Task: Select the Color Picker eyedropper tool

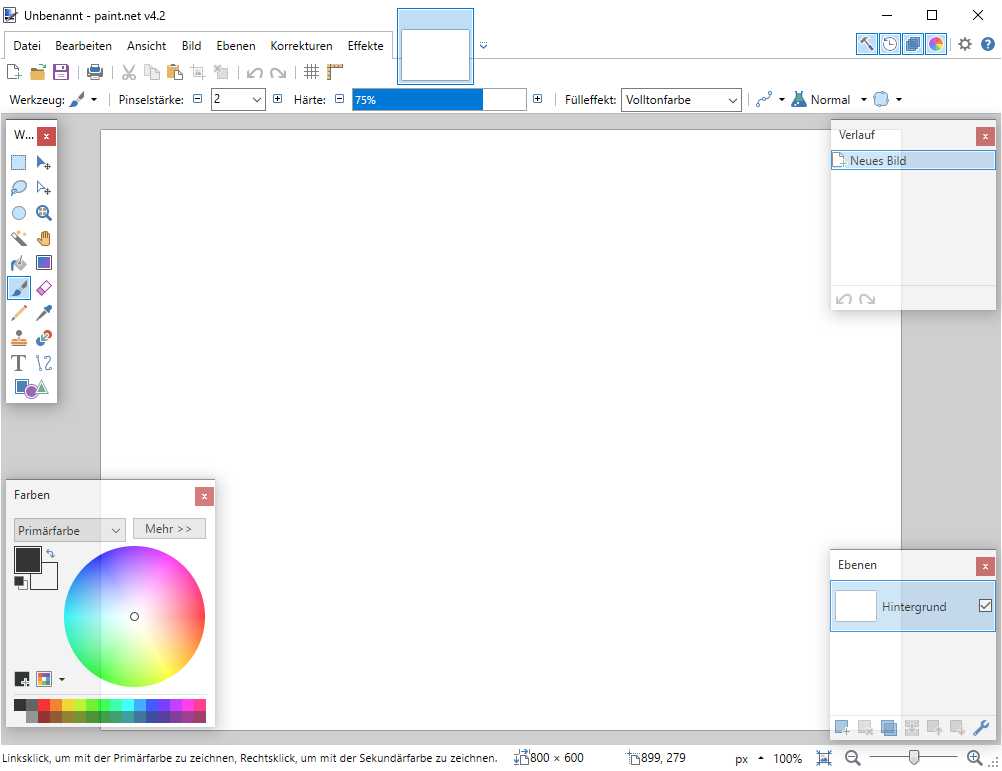Action: click(43, 313)
